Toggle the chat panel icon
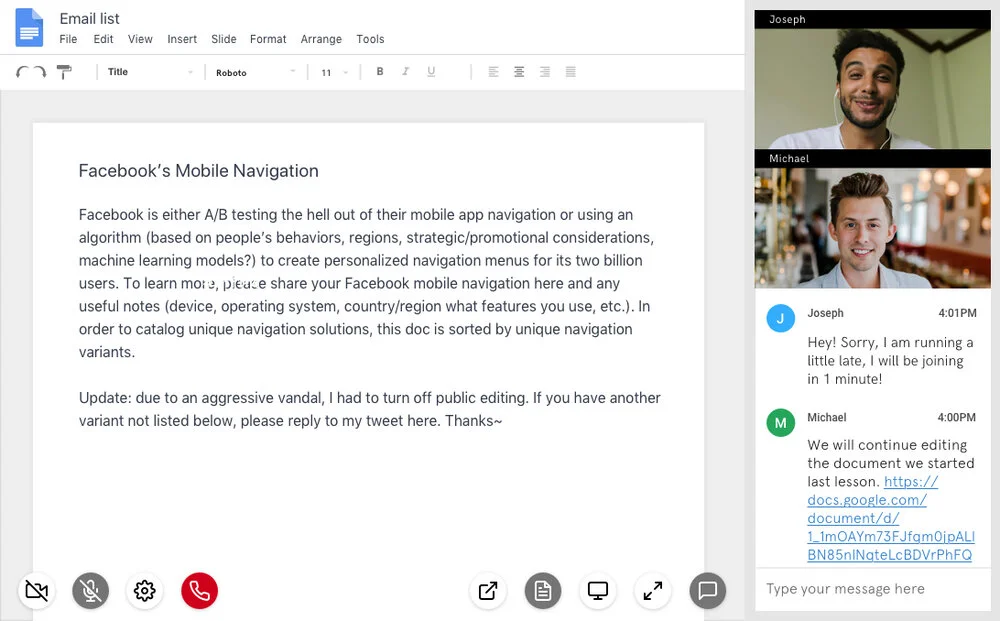The width and height of the screenshot is (1000, 621). [x=707, y=590]
